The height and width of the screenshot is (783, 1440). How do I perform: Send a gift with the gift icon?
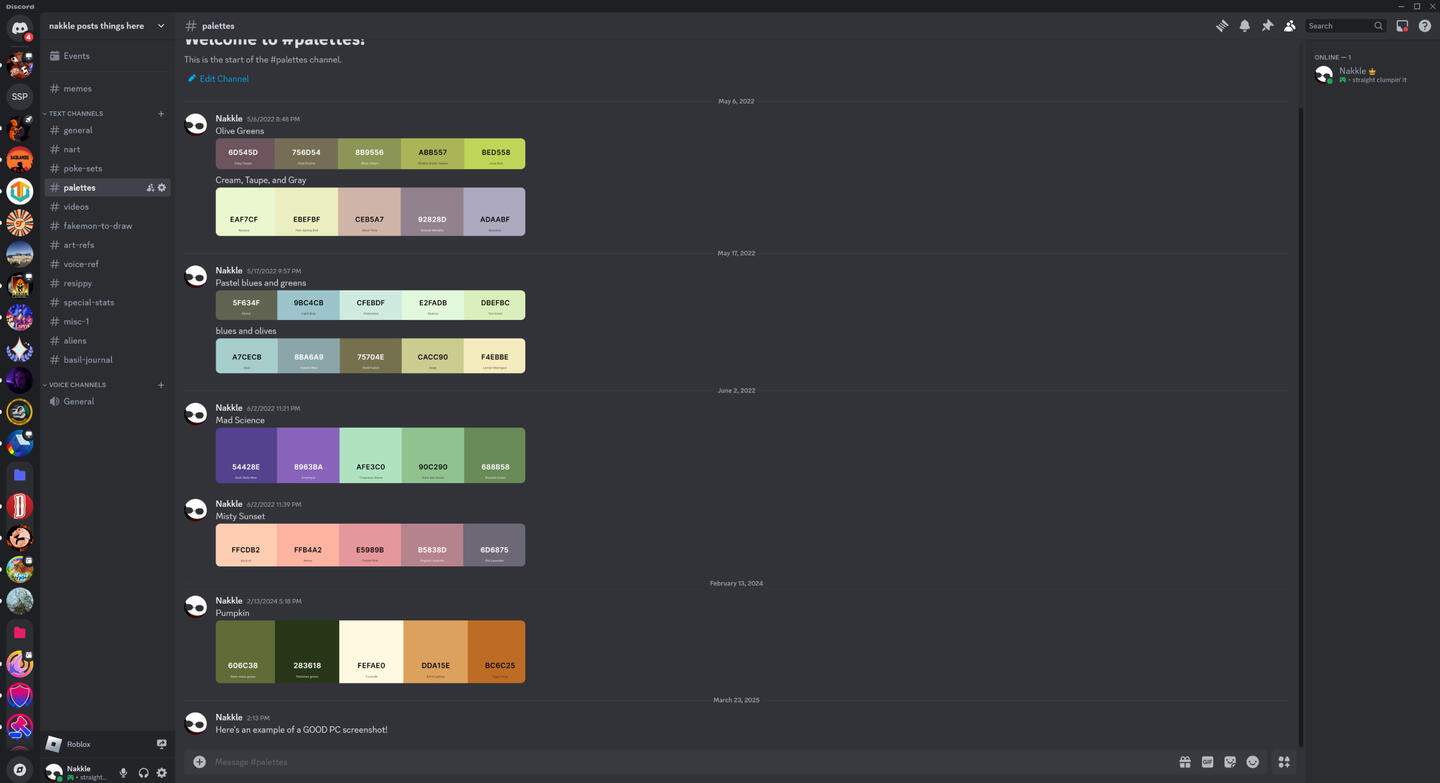click(1185, 762)
